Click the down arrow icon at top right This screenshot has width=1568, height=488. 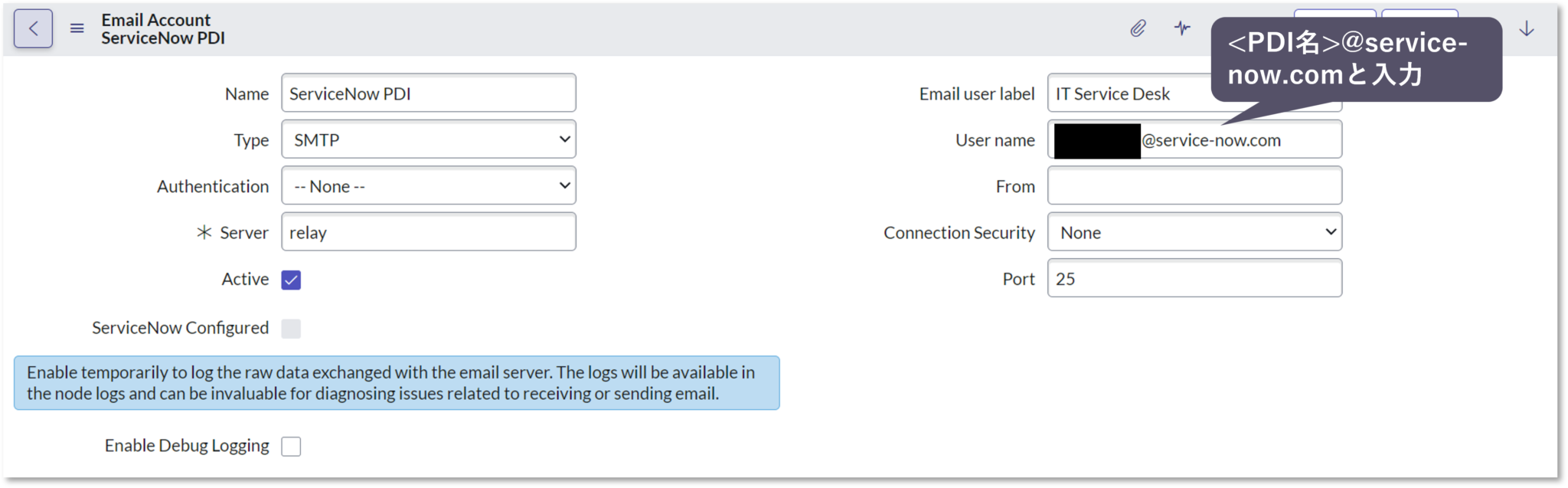(x=1527, y=28)
